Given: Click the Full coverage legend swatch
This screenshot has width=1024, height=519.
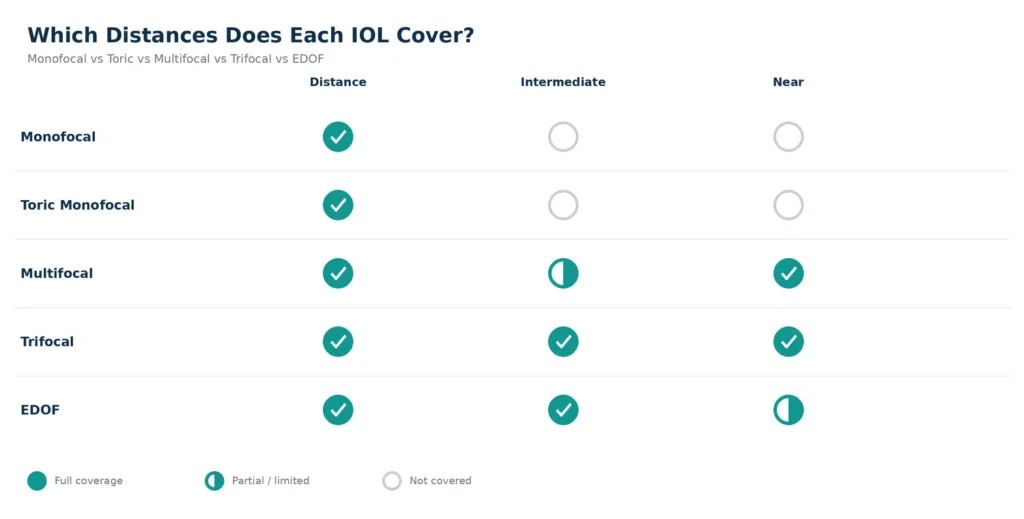Looking at the screenshot, I should (x=37, y=481).
